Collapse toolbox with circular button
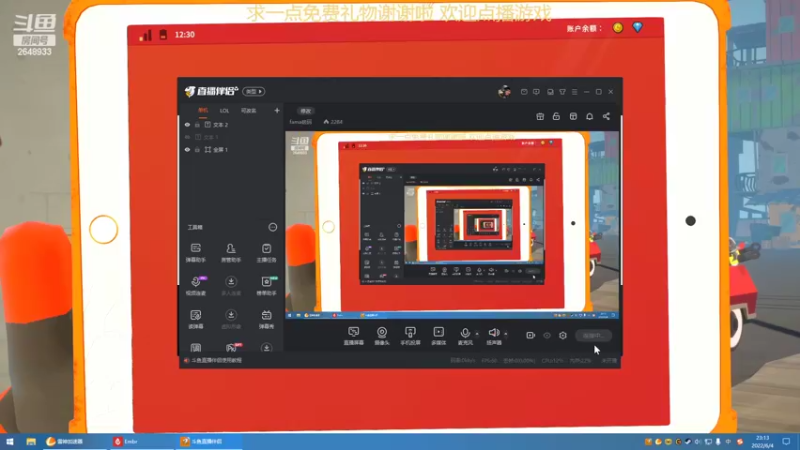This screenshot has height=450, width=800. pos(272,227)
